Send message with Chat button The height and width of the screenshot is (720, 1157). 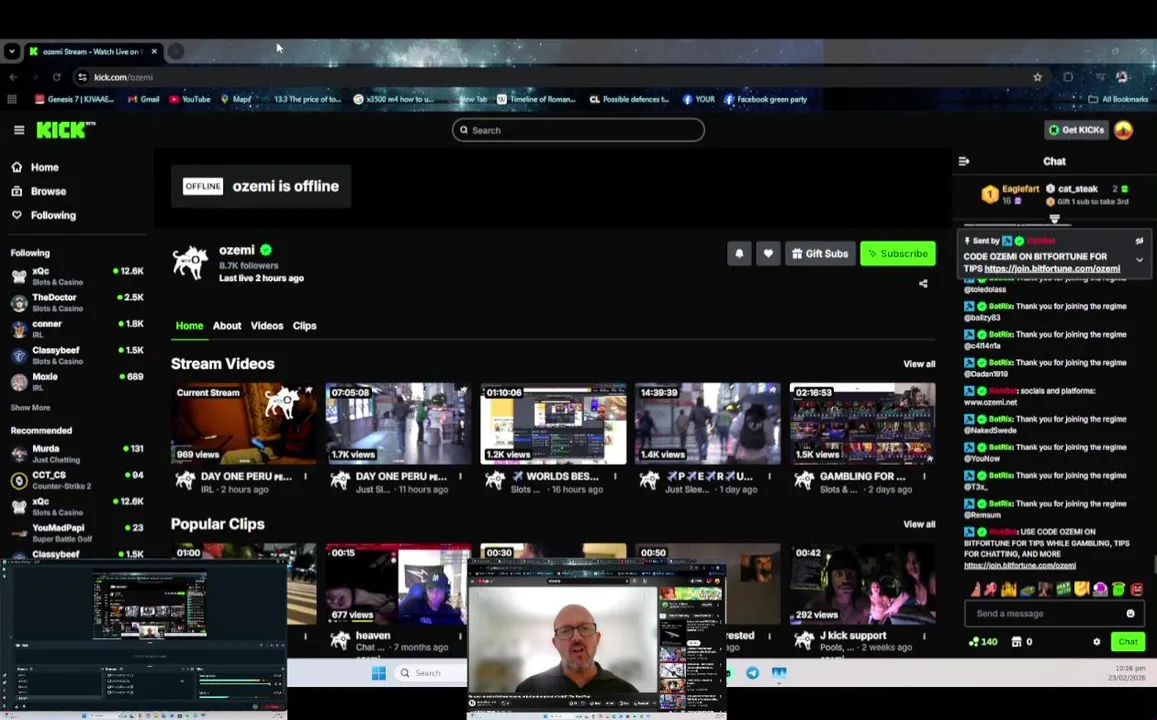(x=1127, y=642)
